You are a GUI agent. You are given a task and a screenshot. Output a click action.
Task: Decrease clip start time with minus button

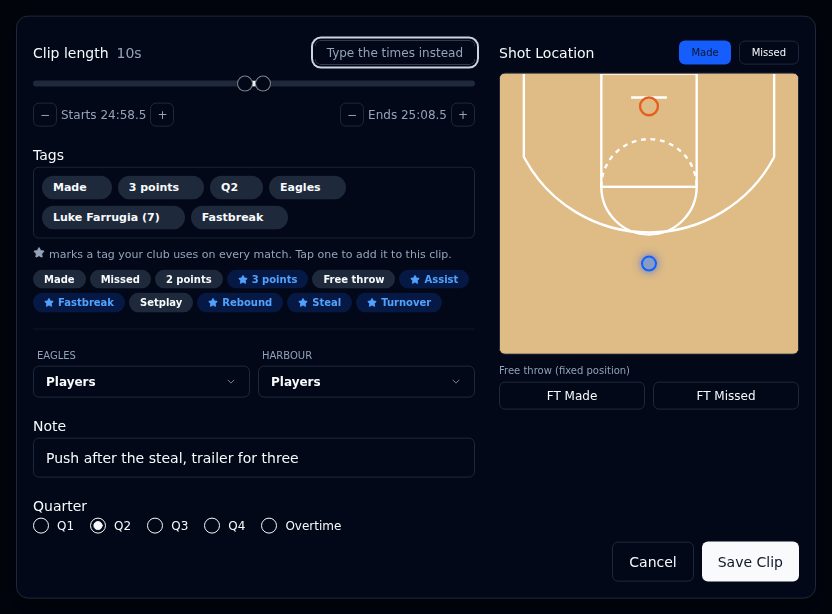(x=45, y=115)
